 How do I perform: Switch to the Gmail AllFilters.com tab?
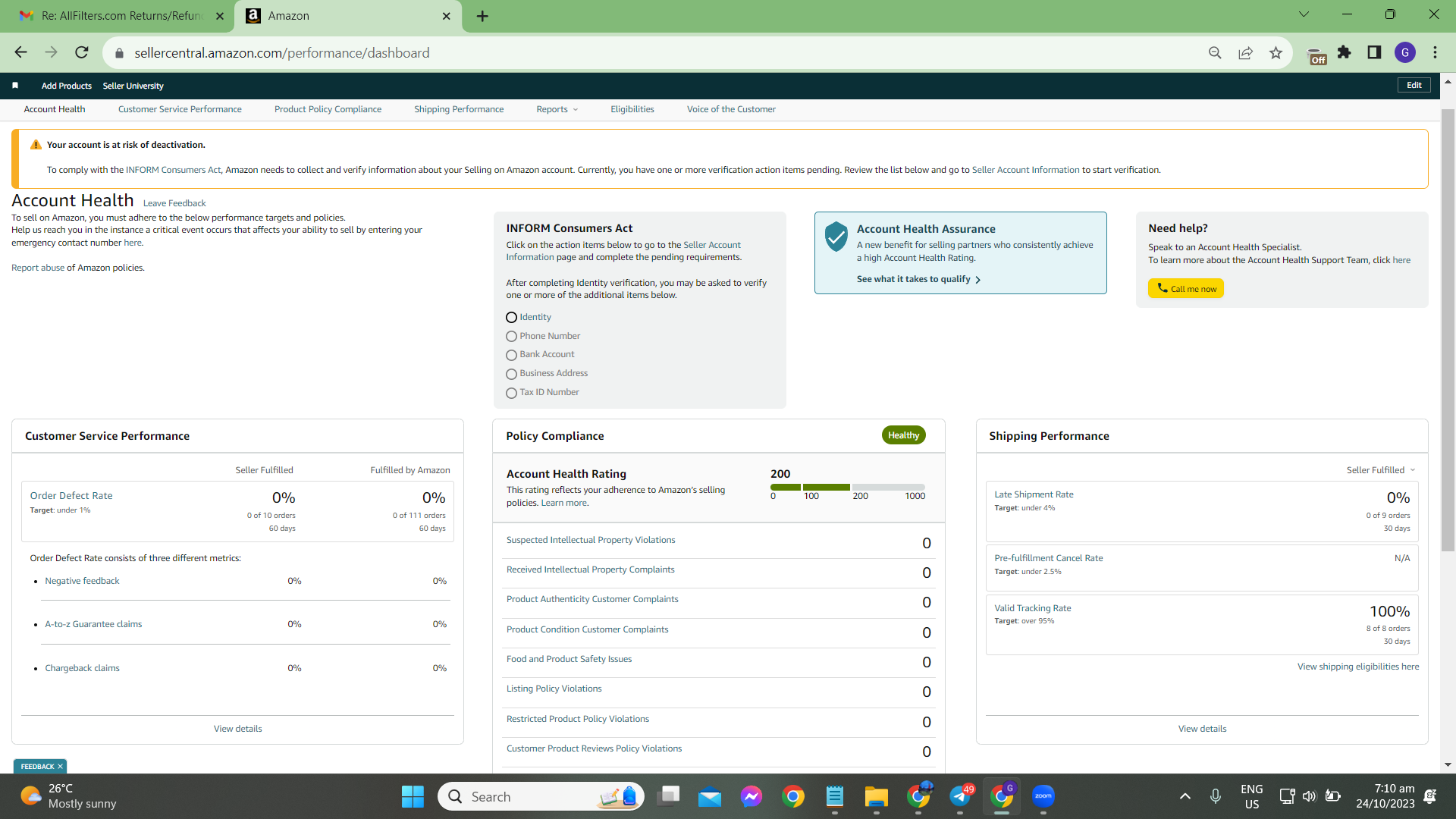[x=121, y=16]
